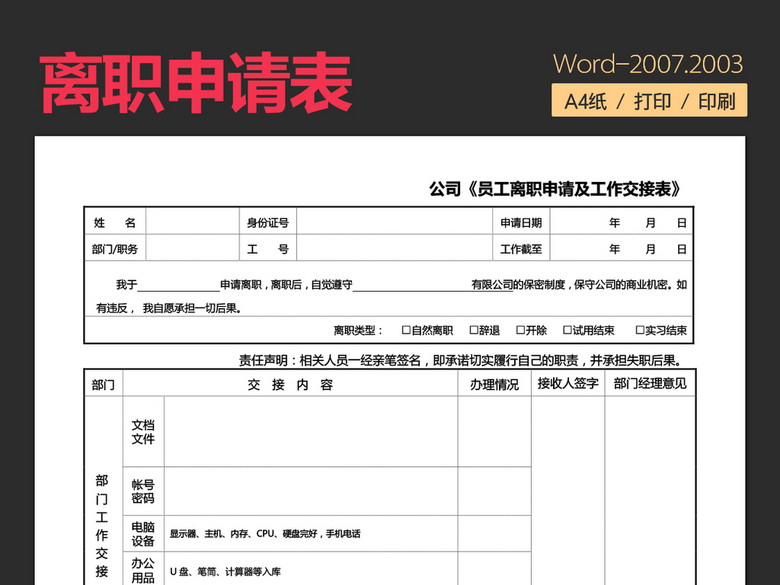Image resolution: width=780 pixels, height=585 pixels.
Task: Click the 工作截至 date field
Action: point(621,248)
